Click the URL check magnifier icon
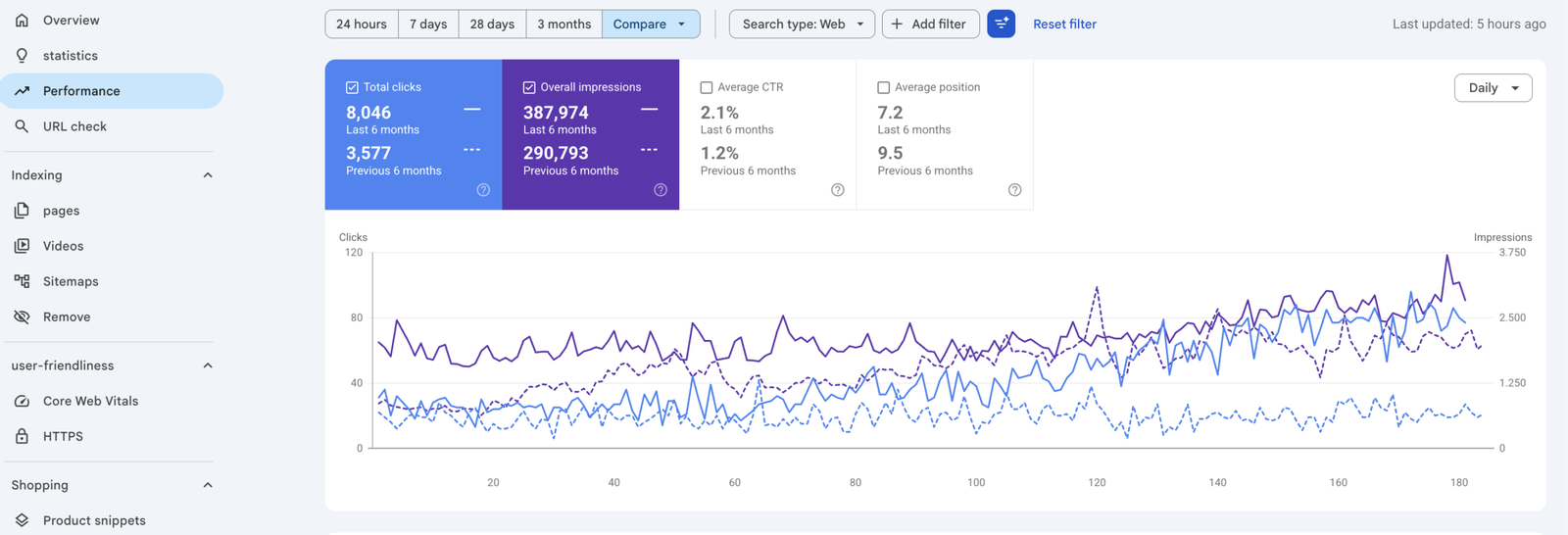Viewport: 1568px width, 535px height. point(22,126)
